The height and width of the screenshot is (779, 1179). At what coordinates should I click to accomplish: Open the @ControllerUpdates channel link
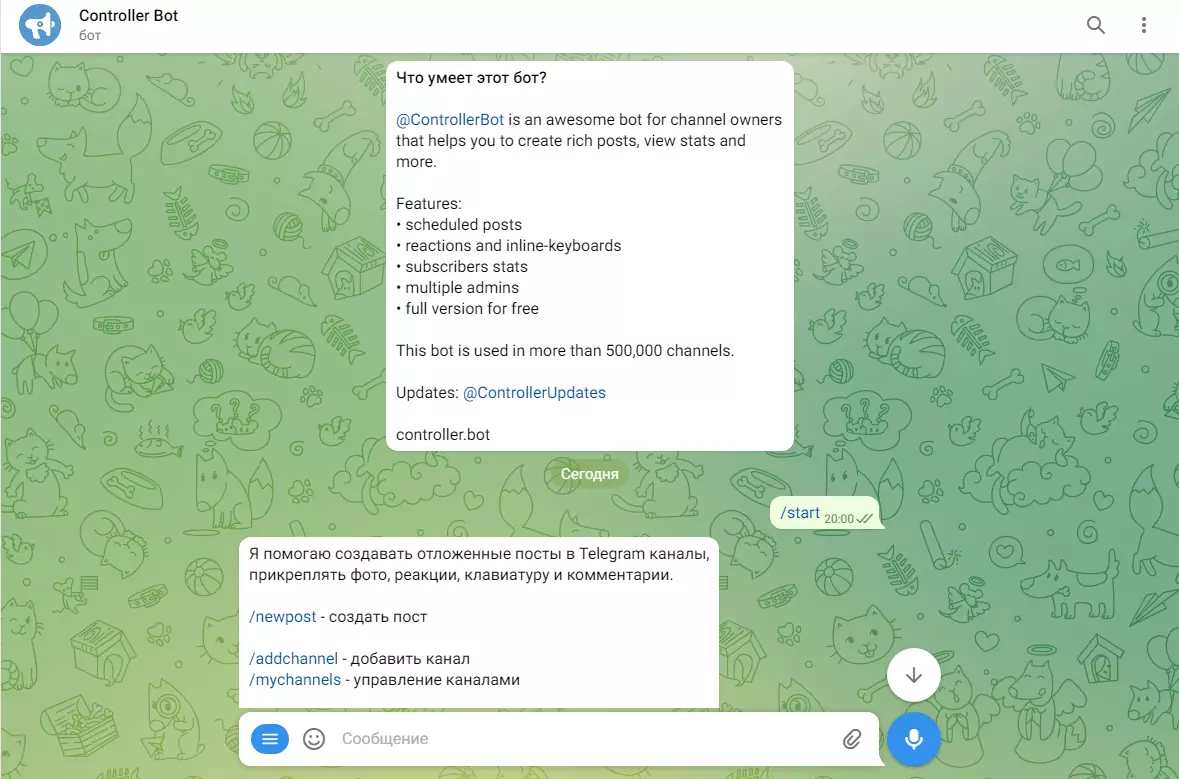point(534,393)
